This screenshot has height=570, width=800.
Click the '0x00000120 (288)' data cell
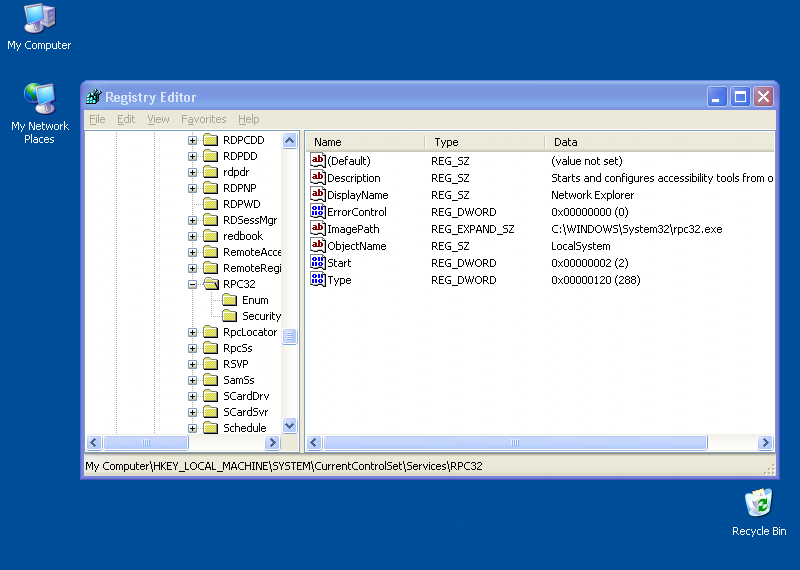point(595,280)
